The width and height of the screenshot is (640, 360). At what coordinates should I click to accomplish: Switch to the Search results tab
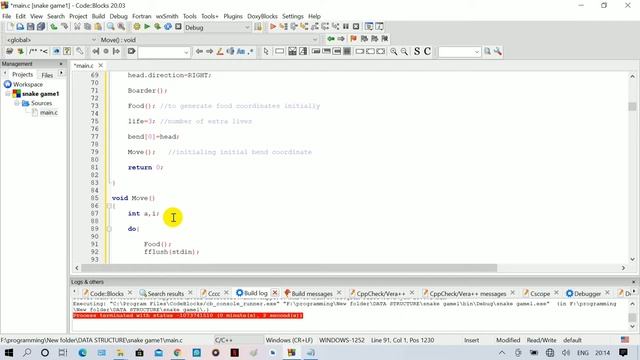point(165,293)
